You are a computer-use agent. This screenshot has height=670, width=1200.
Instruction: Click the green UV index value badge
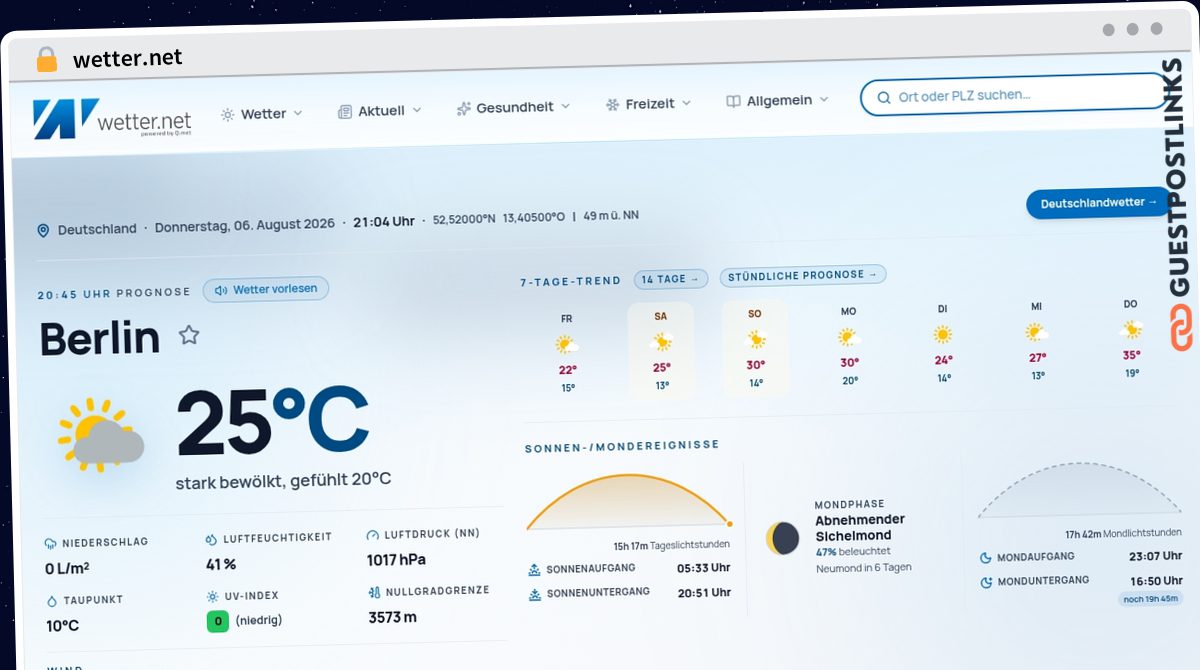pos(217,621)
